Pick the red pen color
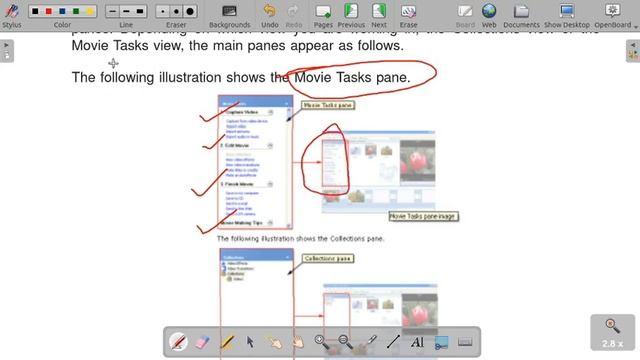Viewport: 640px width, 360px height. click(49, 11)
